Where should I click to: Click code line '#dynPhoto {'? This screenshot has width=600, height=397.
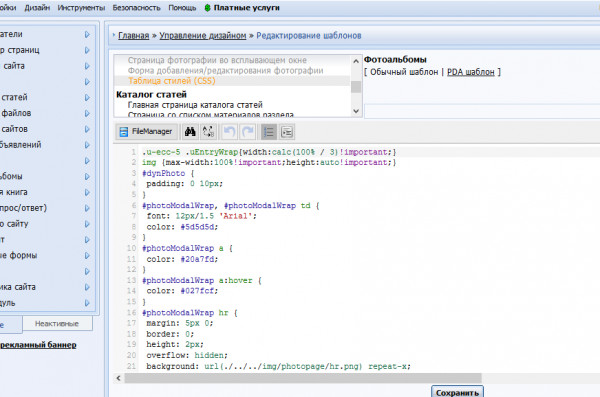click(x=168, y=173)
